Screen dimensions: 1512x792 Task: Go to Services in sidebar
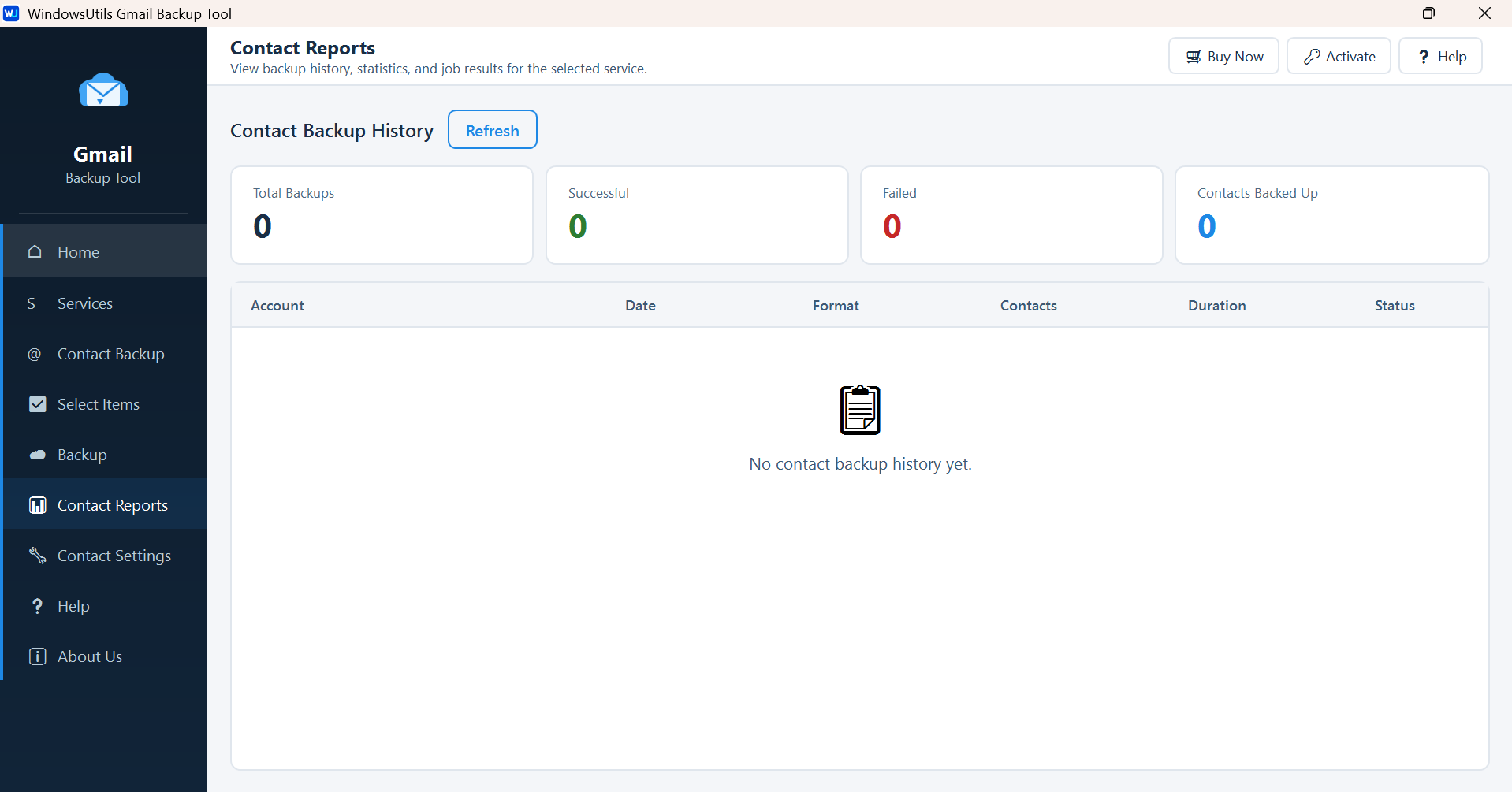pos(105,303)
